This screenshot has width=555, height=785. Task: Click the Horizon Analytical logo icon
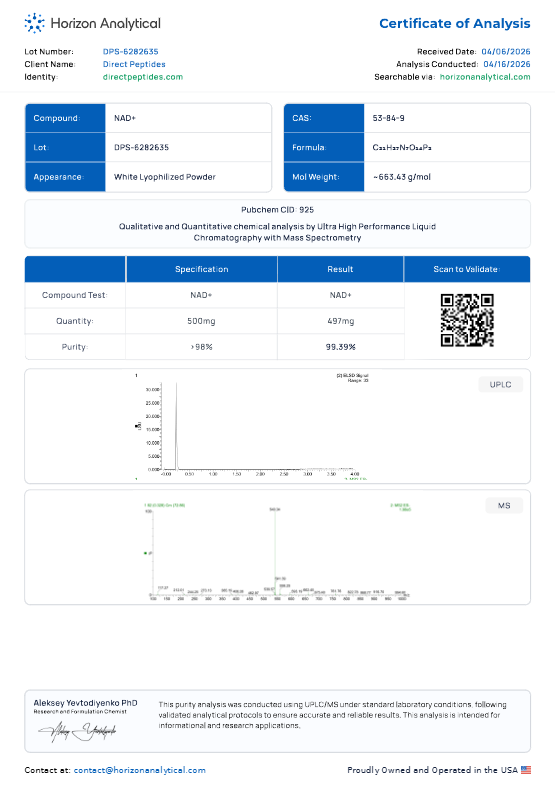(x=35, y=23)
